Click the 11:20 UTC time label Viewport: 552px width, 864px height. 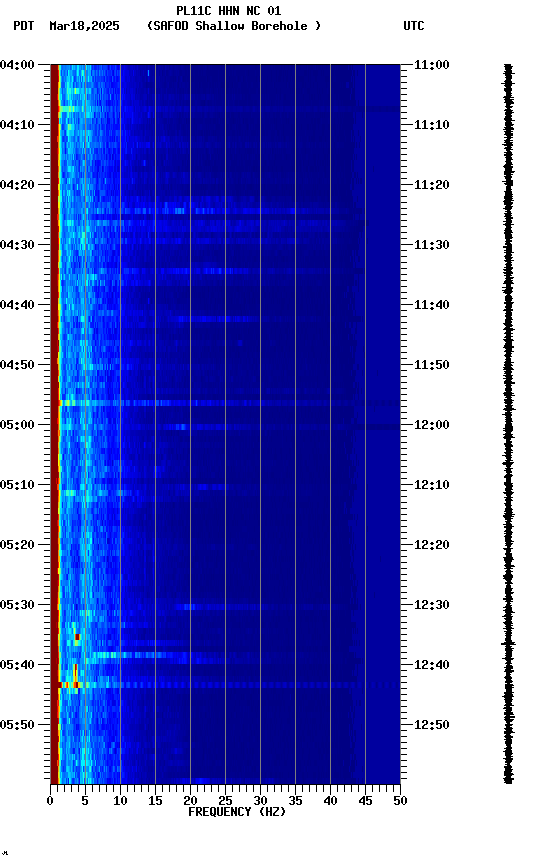(432, 185)
